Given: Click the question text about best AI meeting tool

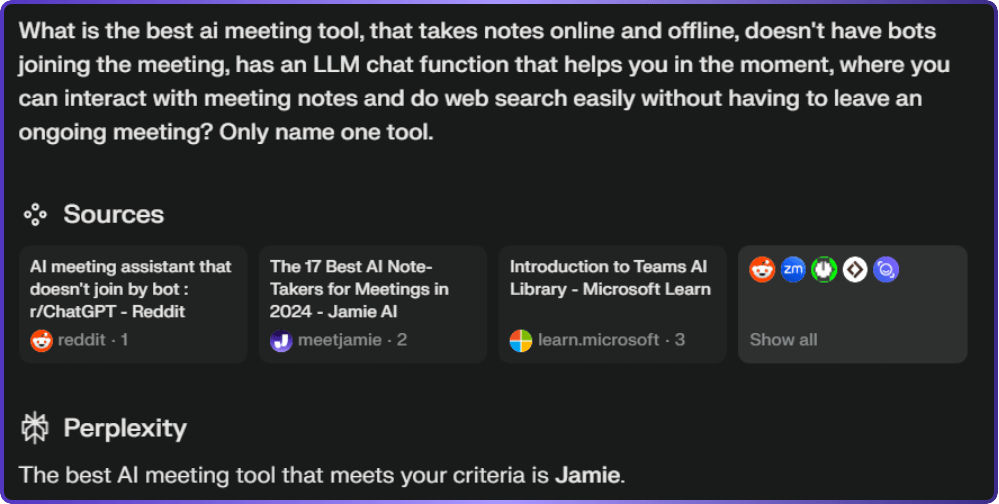Looking at the screenshot, I should click(x=484, y=82).
